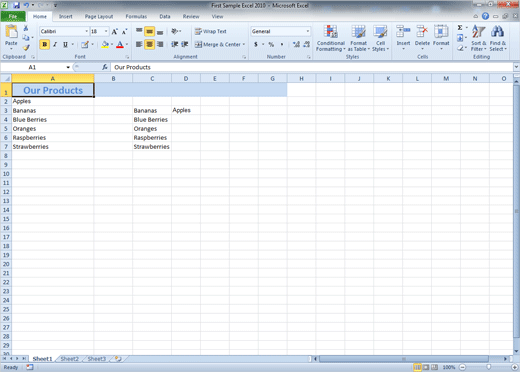Click Decrease Indent icon
This screenshot has width=520, height=372.
point(174,44)
